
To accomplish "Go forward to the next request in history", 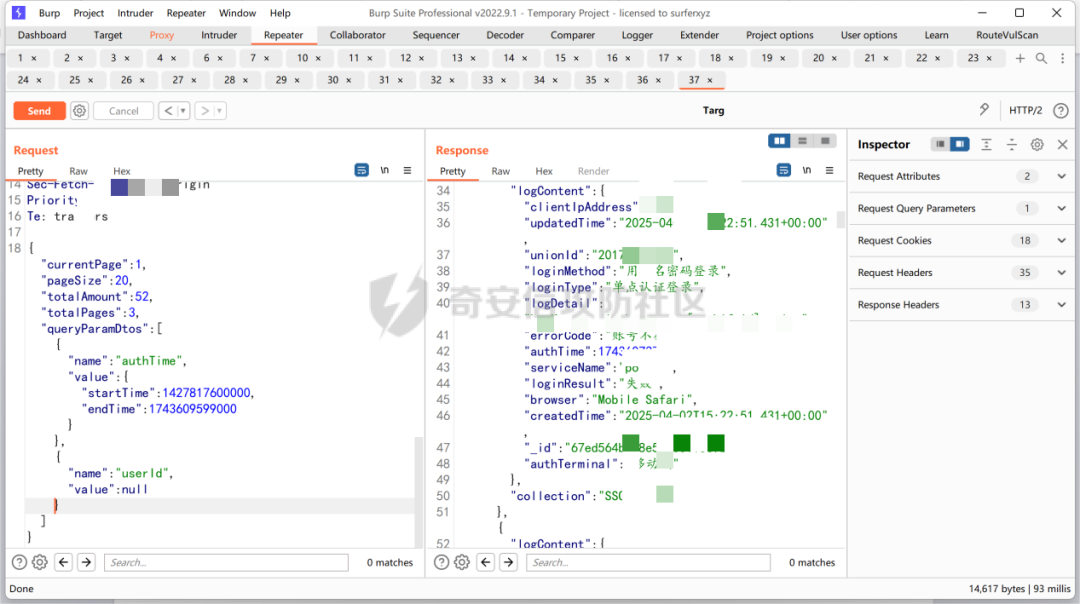I will (205, 111).
